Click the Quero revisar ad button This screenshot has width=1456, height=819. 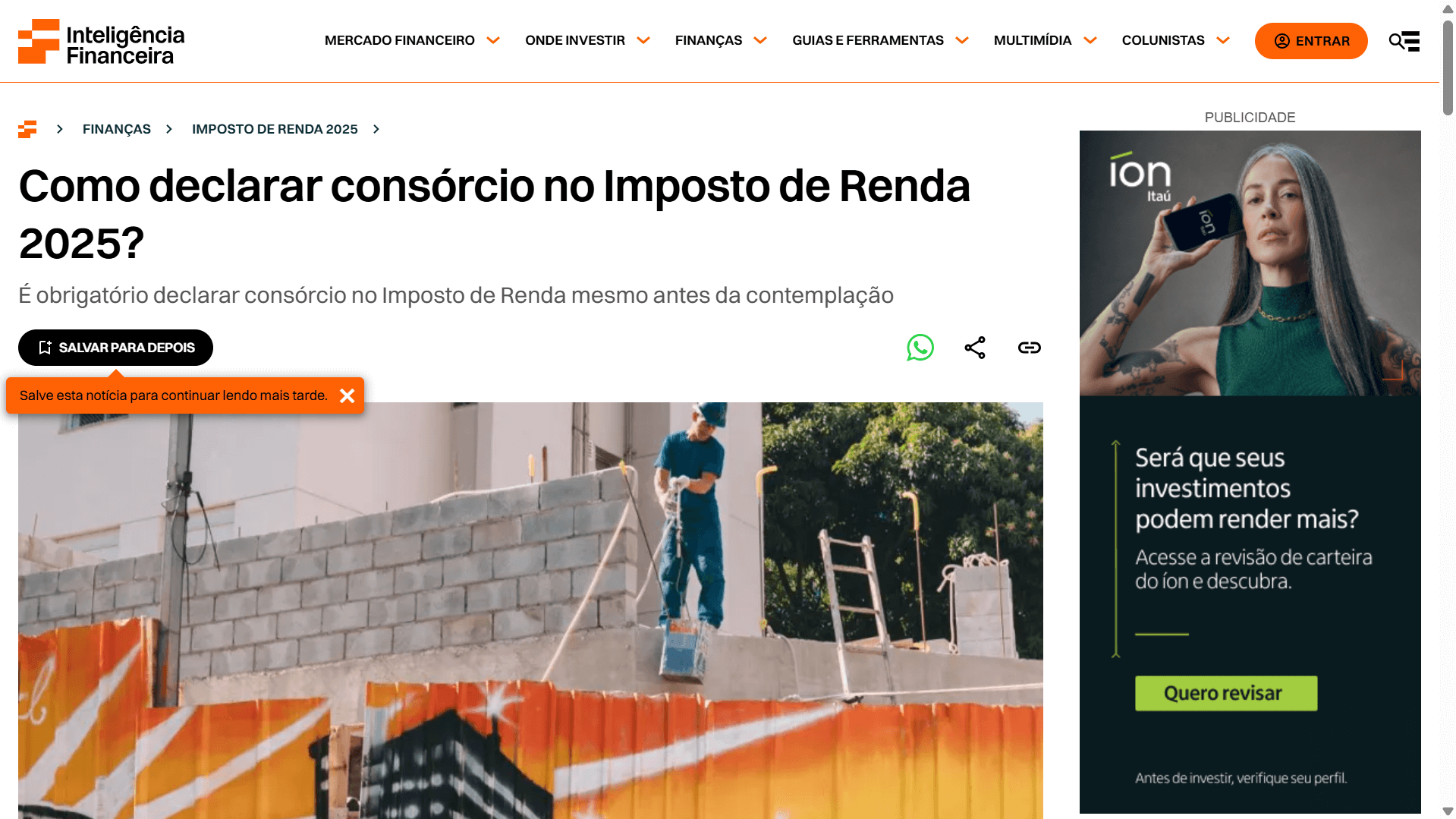(1226, 693)
